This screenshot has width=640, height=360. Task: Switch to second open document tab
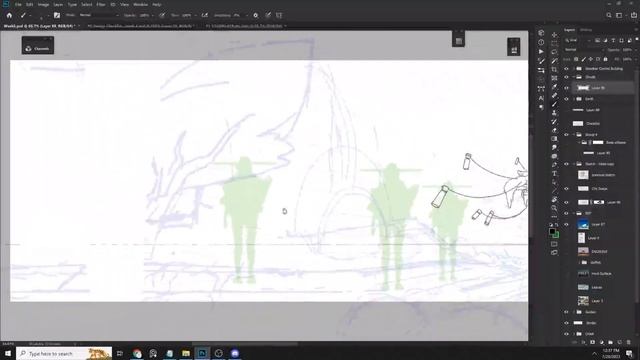tap(140, 26)
